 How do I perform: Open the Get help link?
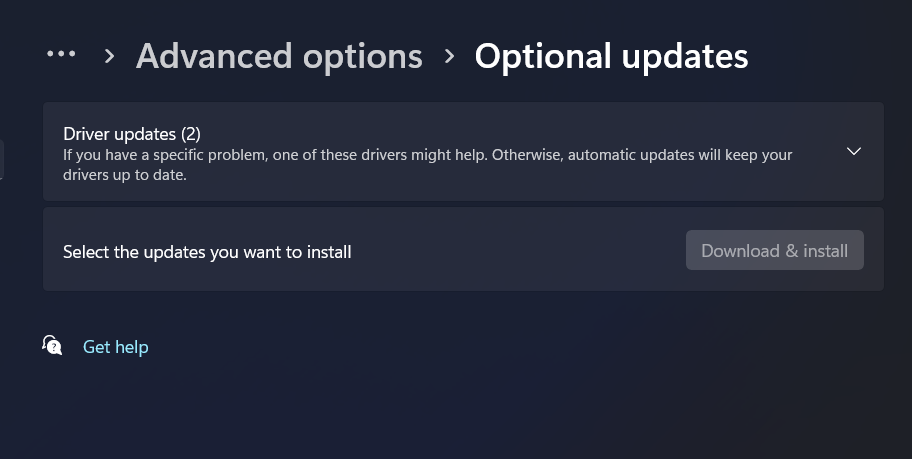coord(115,347)
